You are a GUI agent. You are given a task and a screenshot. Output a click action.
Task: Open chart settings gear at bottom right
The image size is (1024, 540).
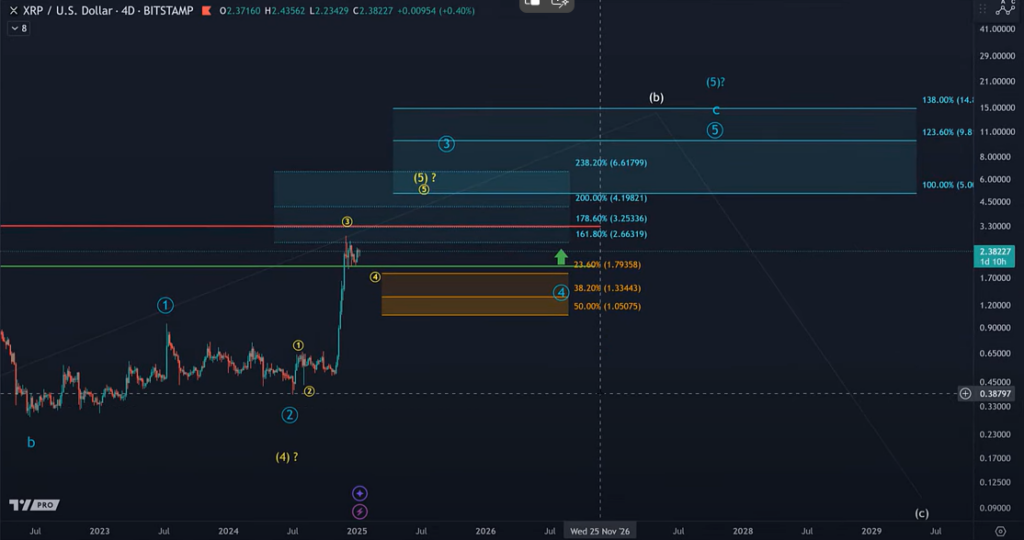[x=1000, y=531]
